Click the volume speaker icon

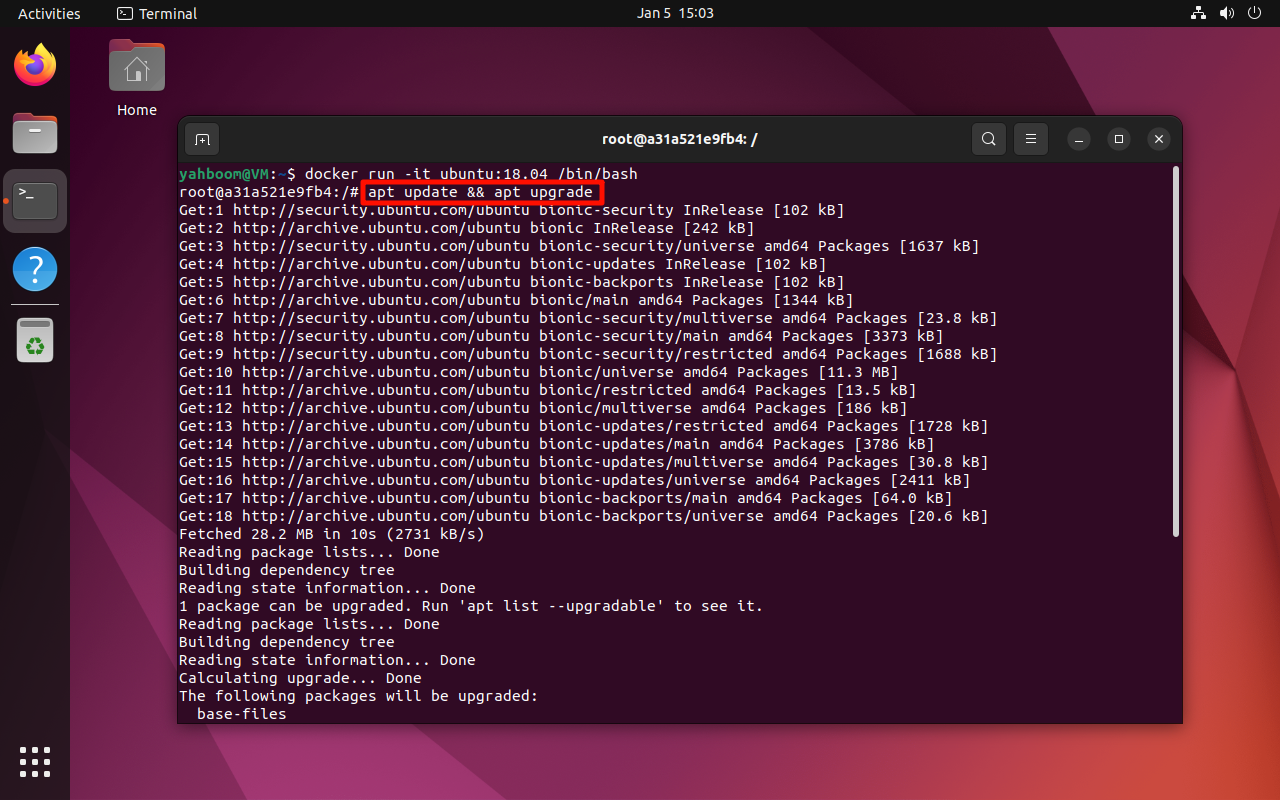pyautogui.click(x=1227, y=13)
